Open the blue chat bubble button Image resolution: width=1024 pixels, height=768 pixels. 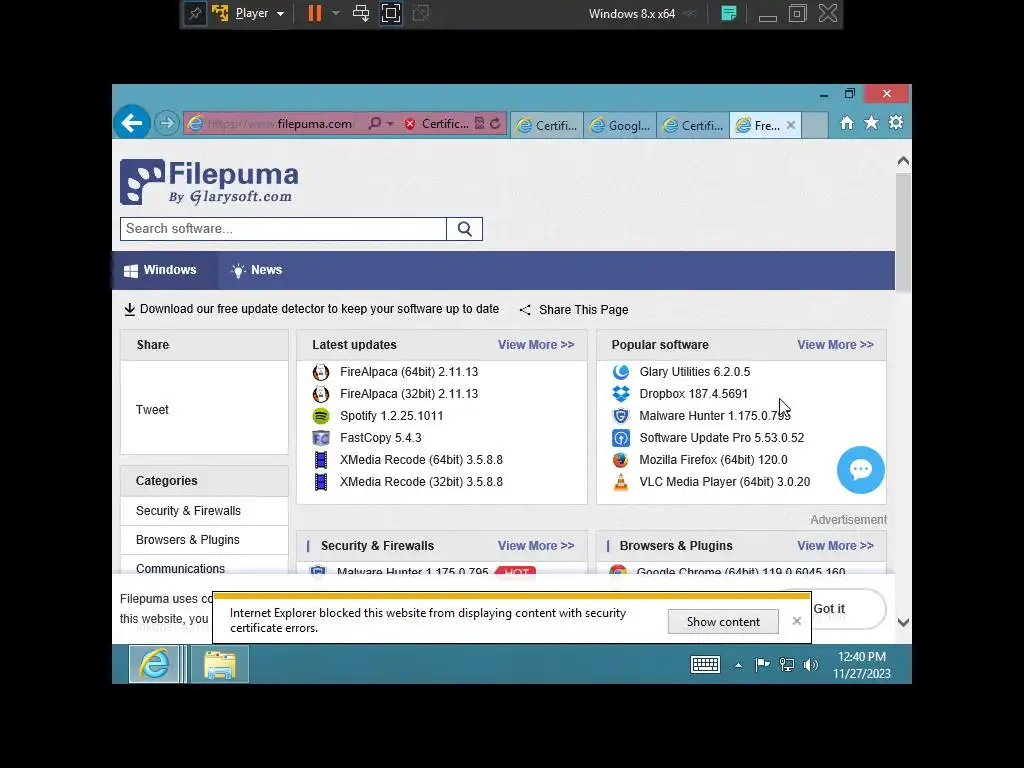(861, 470)
